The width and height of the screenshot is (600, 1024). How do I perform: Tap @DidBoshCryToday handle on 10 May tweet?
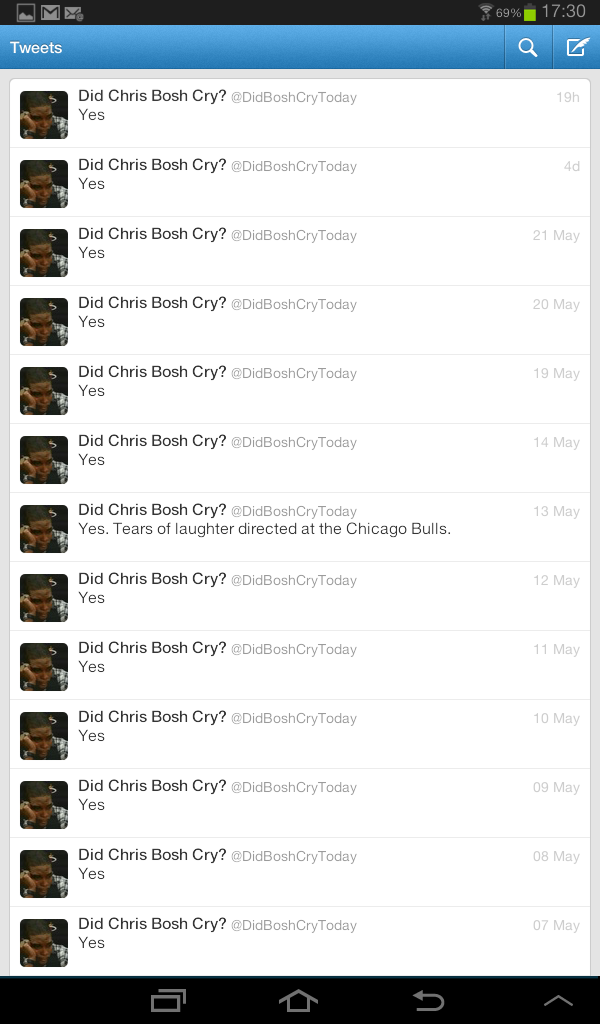point(294,718)
